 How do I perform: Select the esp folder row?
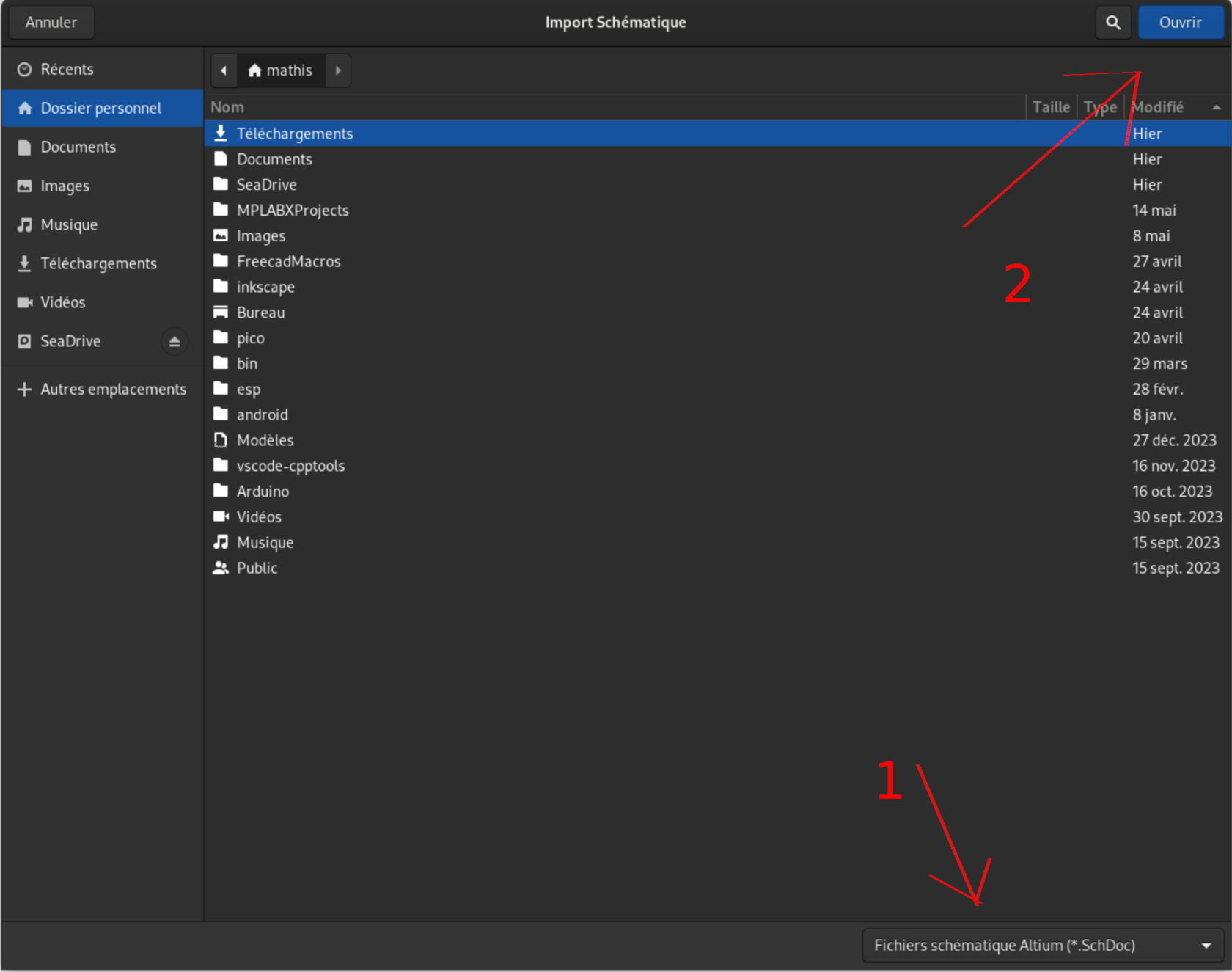click(x=717, y=389)
